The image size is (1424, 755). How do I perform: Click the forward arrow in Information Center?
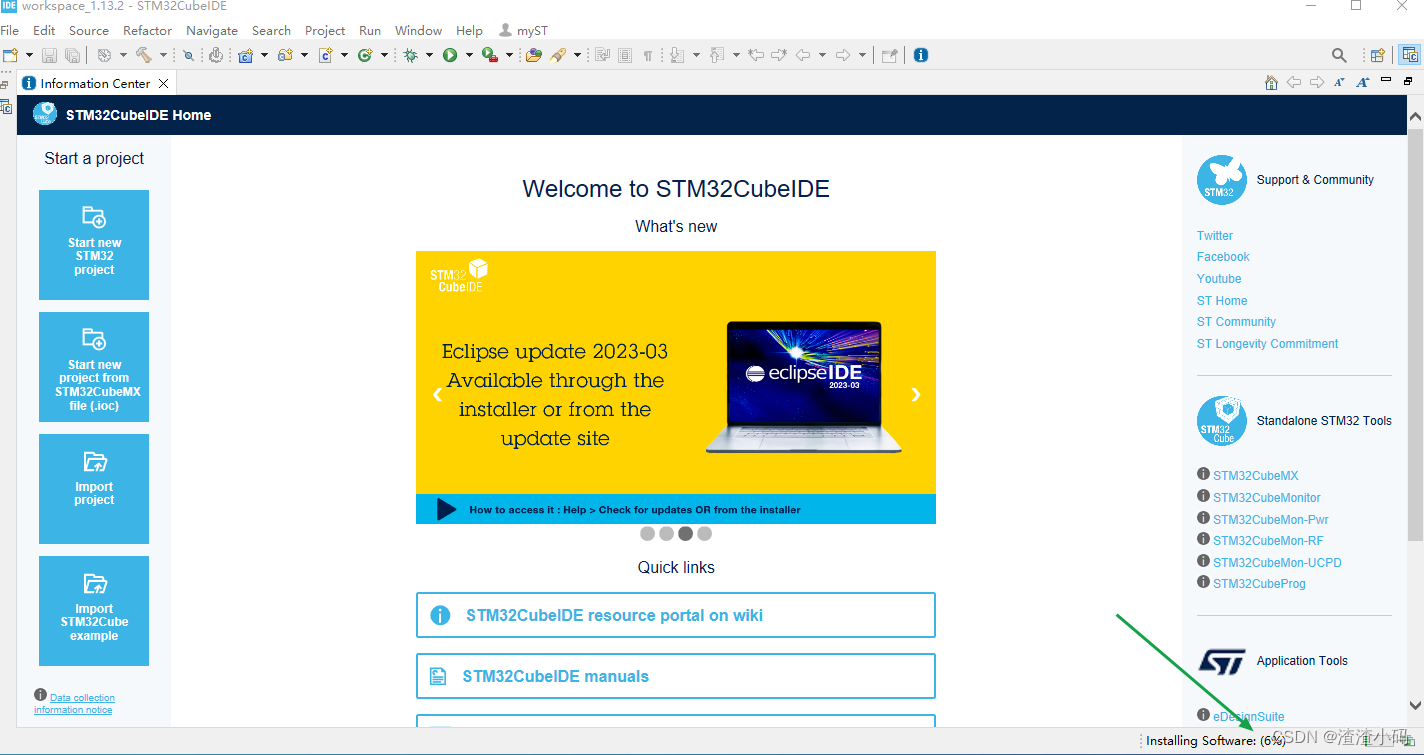(1317, 82)
